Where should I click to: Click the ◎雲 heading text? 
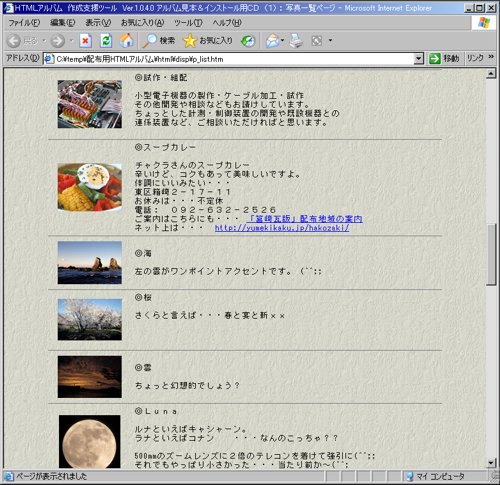(143, 367)
